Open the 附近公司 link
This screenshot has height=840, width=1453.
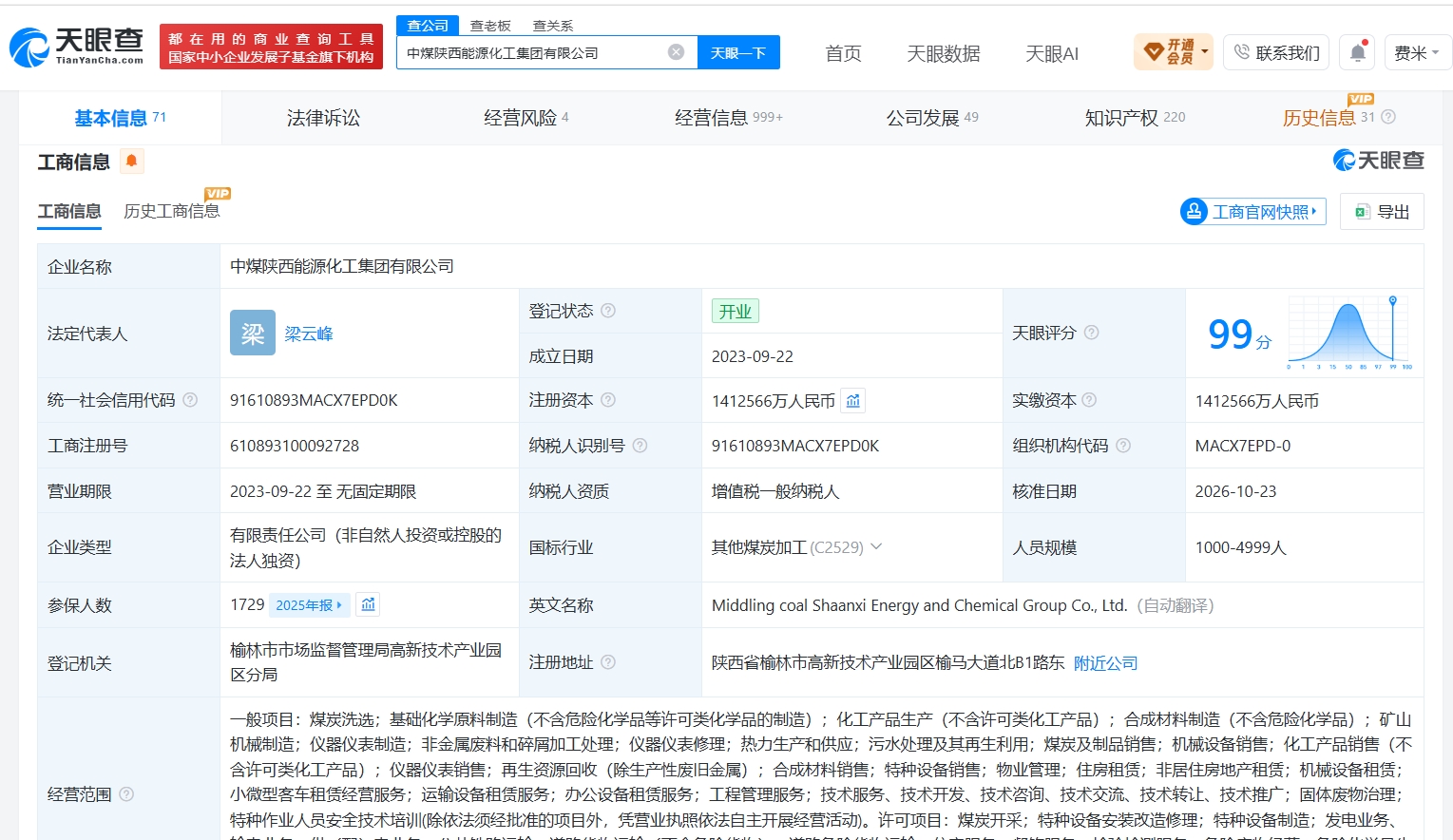click(1105, 663)
